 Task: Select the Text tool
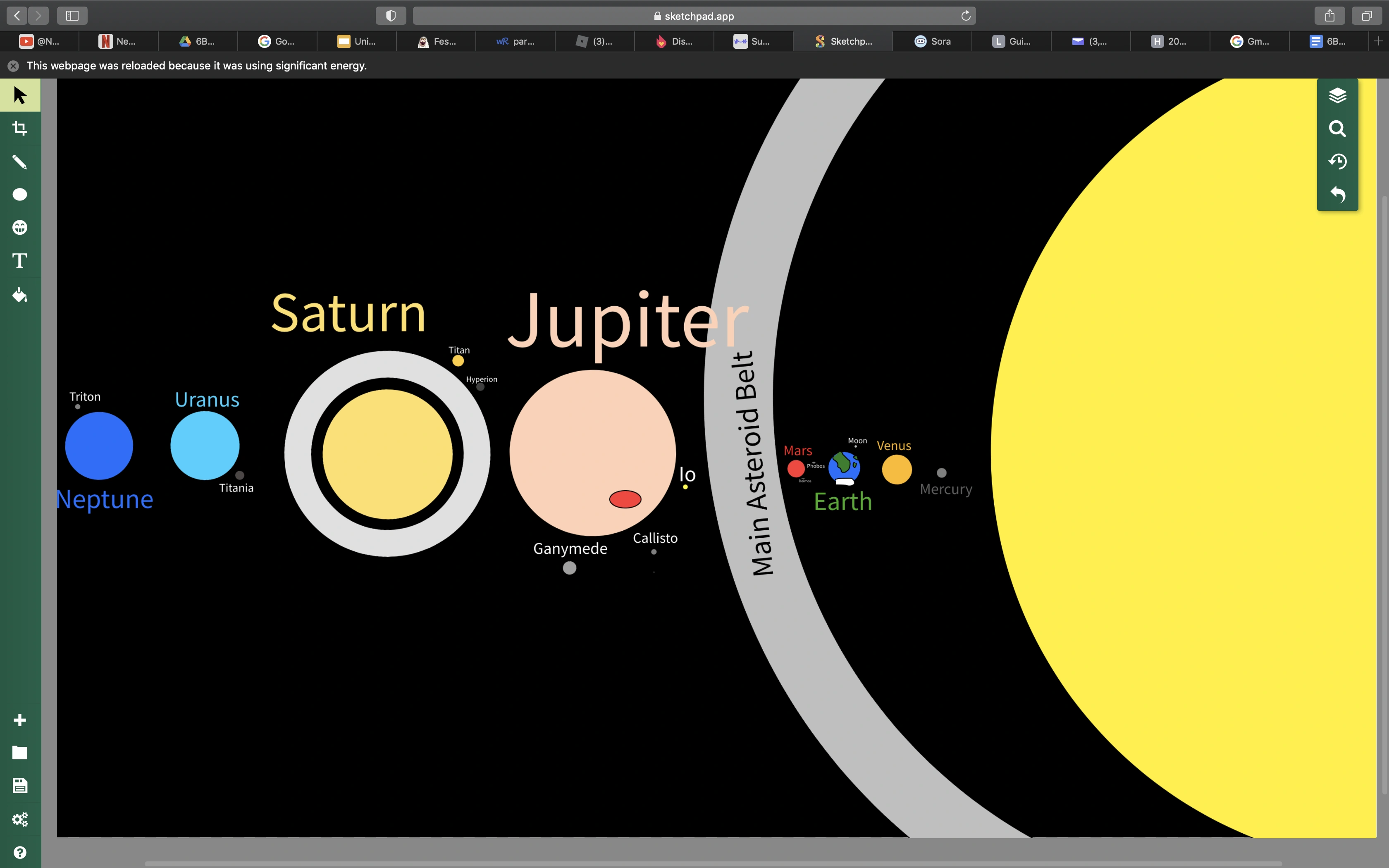coord(20,261)
